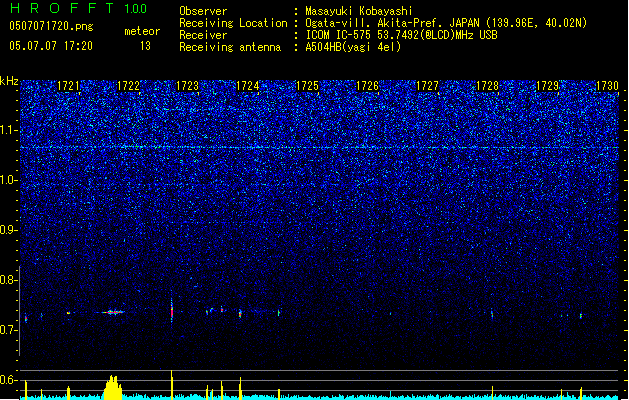
Task: Click the 'meteor' label
Action: tap(142, 31)
